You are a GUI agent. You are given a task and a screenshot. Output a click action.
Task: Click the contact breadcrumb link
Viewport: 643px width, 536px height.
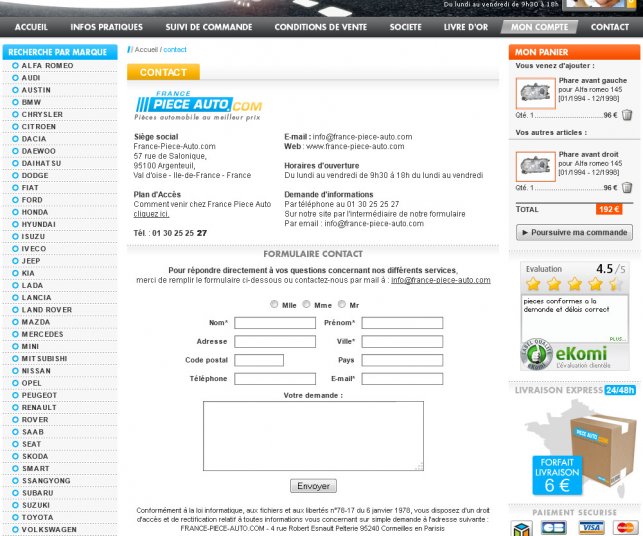[x=175, y=50]
